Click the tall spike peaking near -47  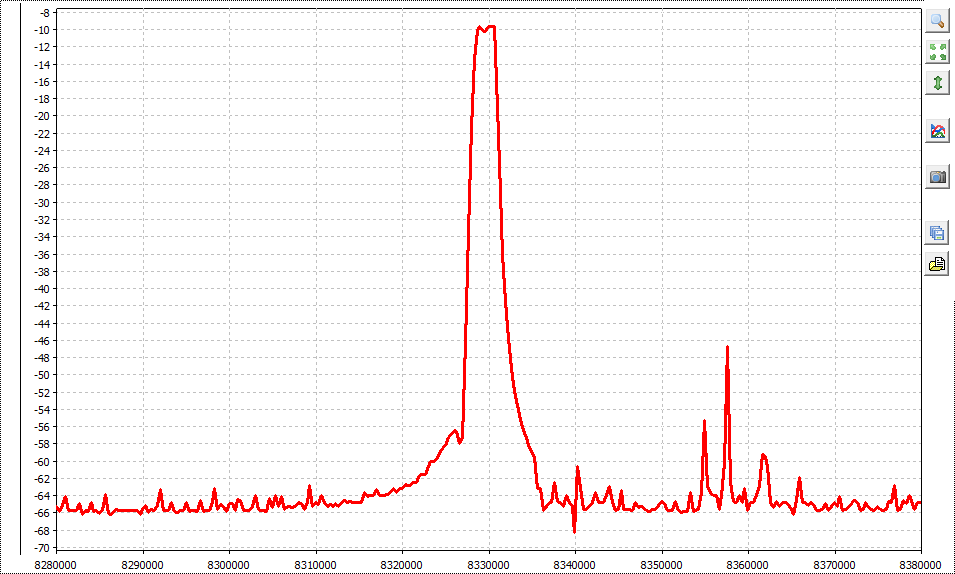727,347
